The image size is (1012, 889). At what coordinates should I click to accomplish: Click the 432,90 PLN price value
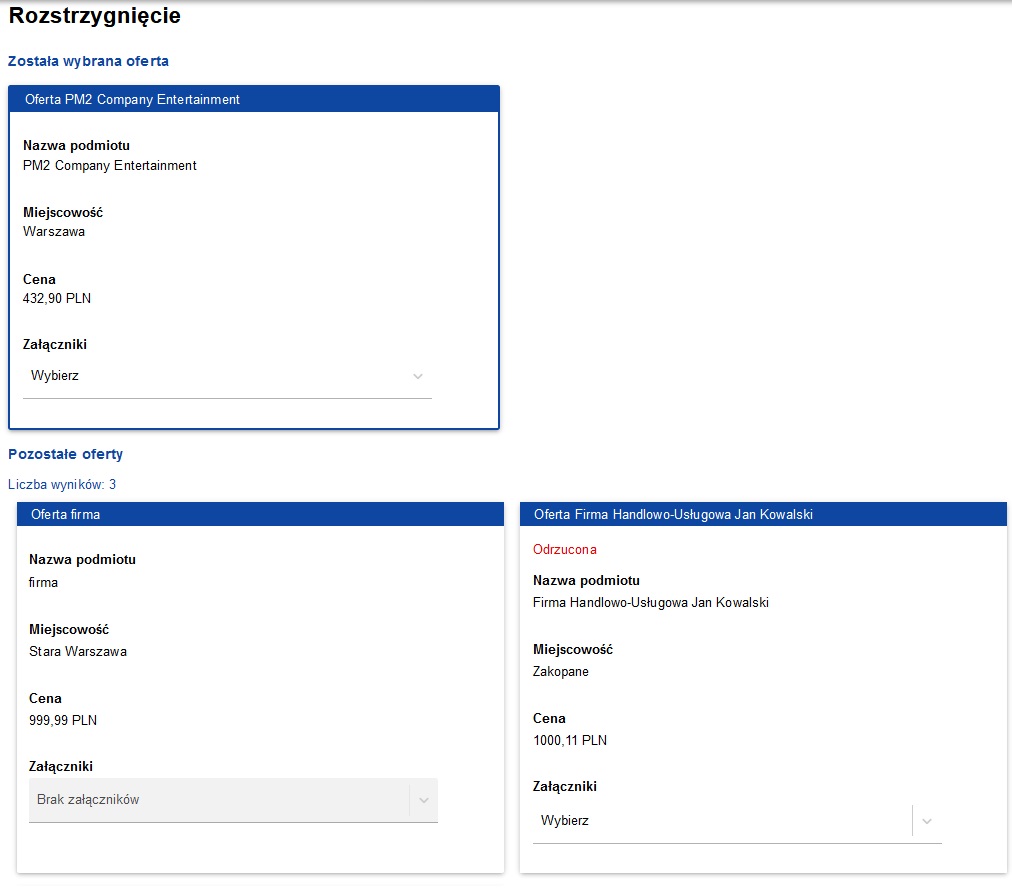(57, 298)
